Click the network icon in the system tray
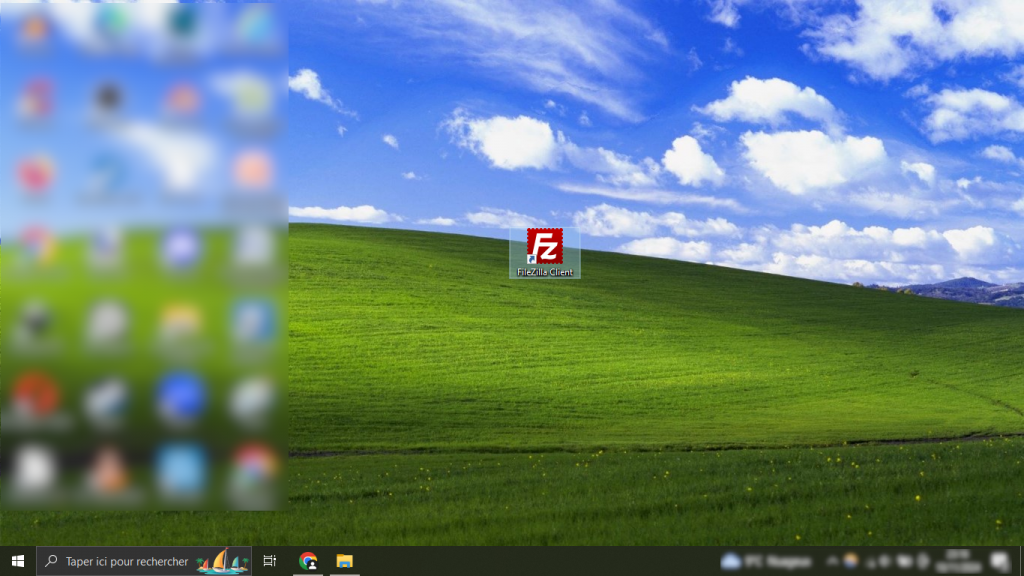 (x=902, y=561)
